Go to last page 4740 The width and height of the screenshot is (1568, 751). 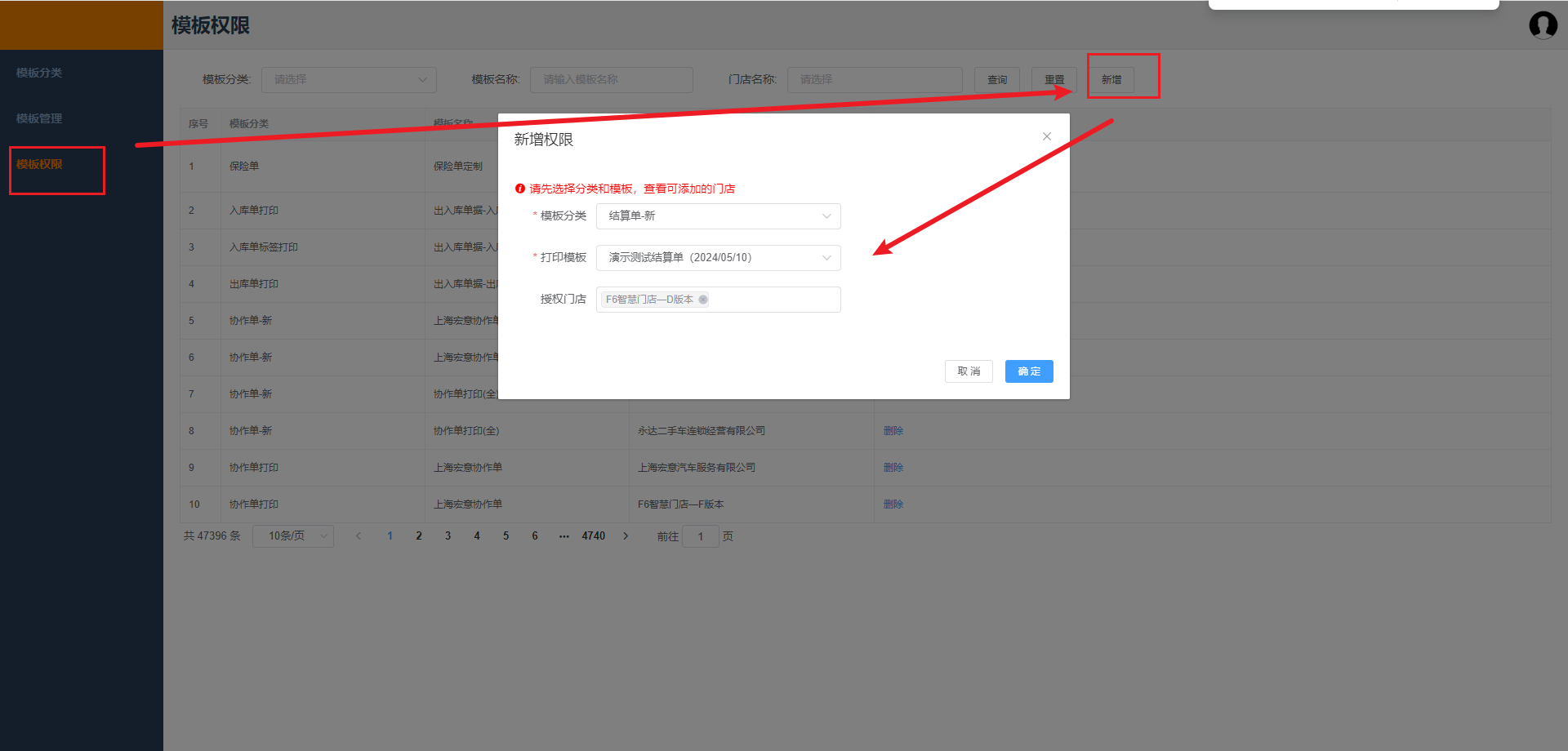594,536
